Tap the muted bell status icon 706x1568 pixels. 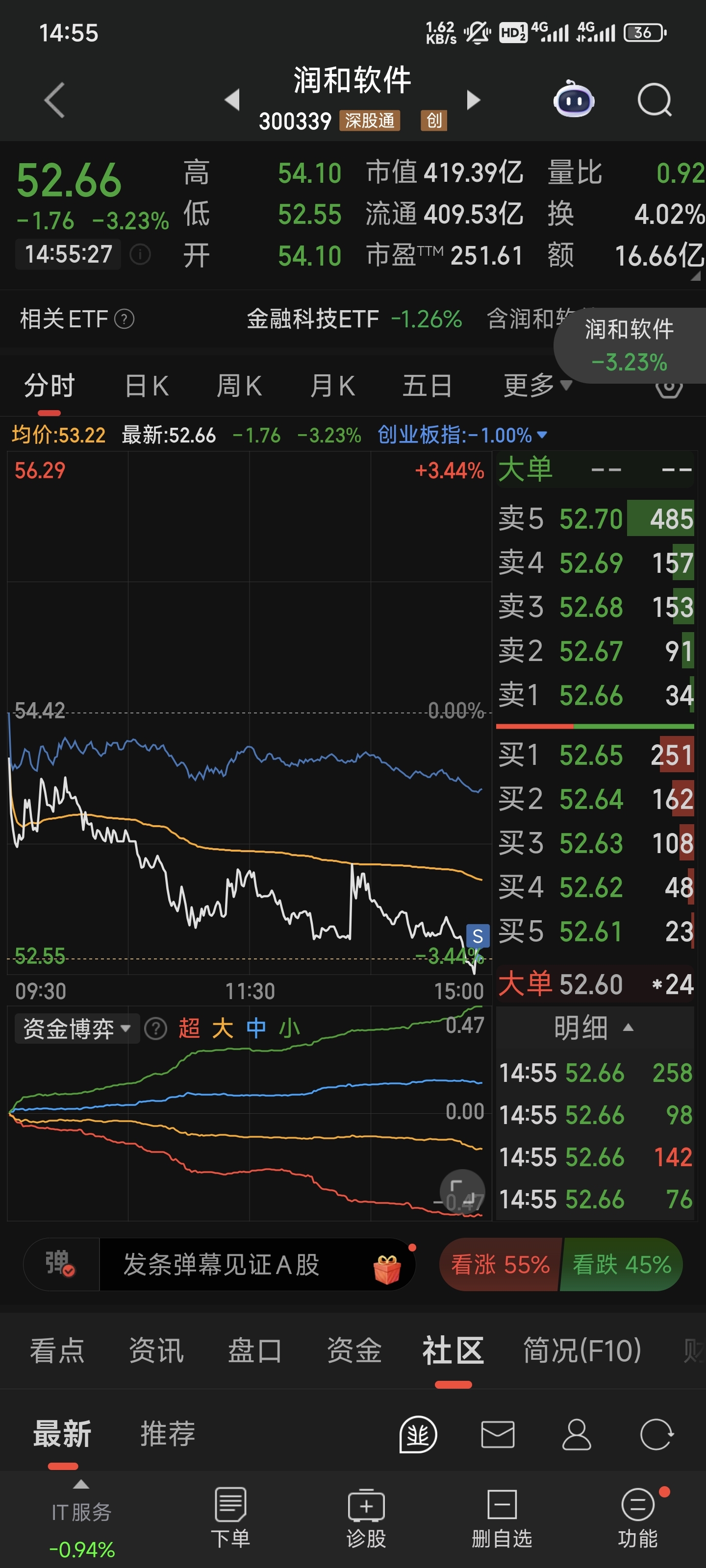(477, 32)
